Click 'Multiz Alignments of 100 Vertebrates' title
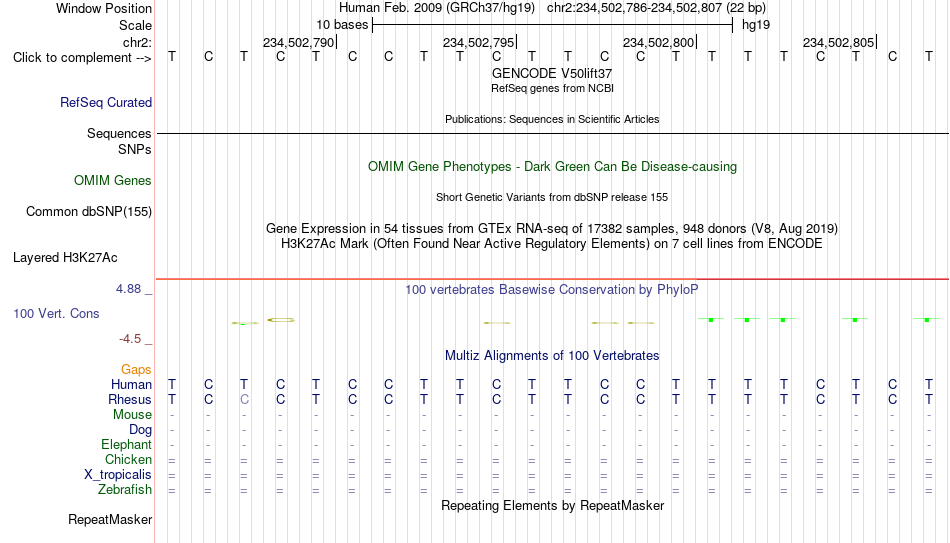Screen dimensions: 950x543 tap(552, 356)
